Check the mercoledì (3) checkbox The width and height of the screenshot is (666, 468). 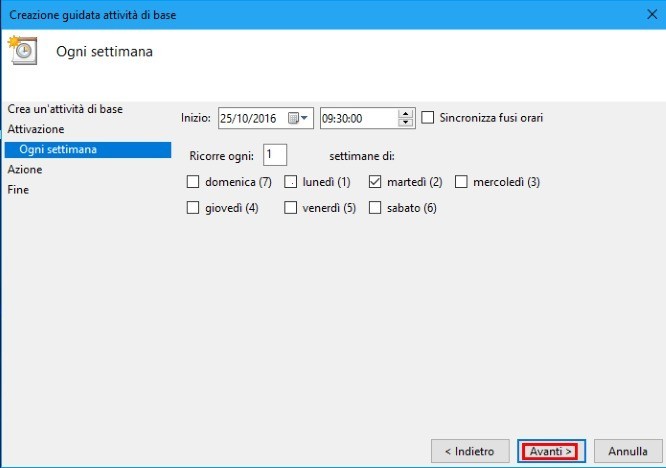462,182
